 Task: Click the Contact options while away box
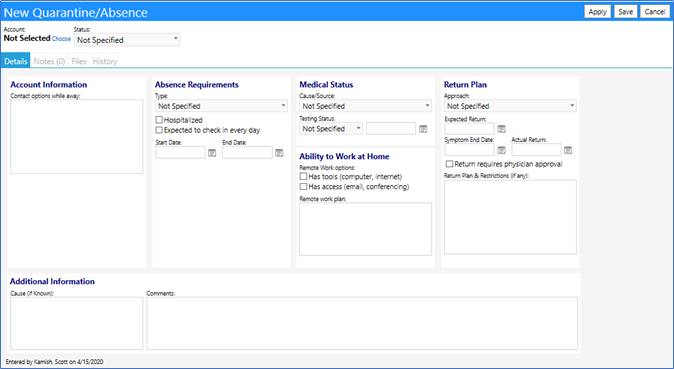[x=77, y=137]
